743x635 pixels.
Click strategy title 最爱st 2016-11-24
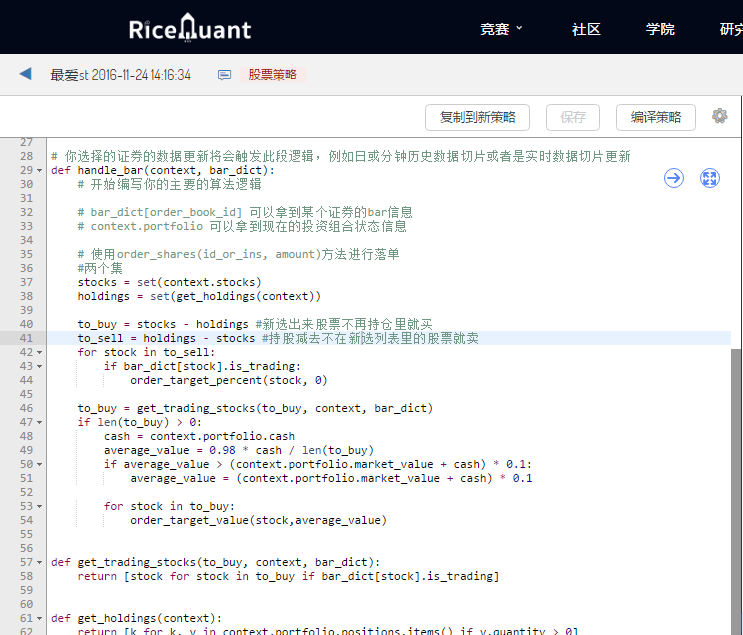(120, 75)
